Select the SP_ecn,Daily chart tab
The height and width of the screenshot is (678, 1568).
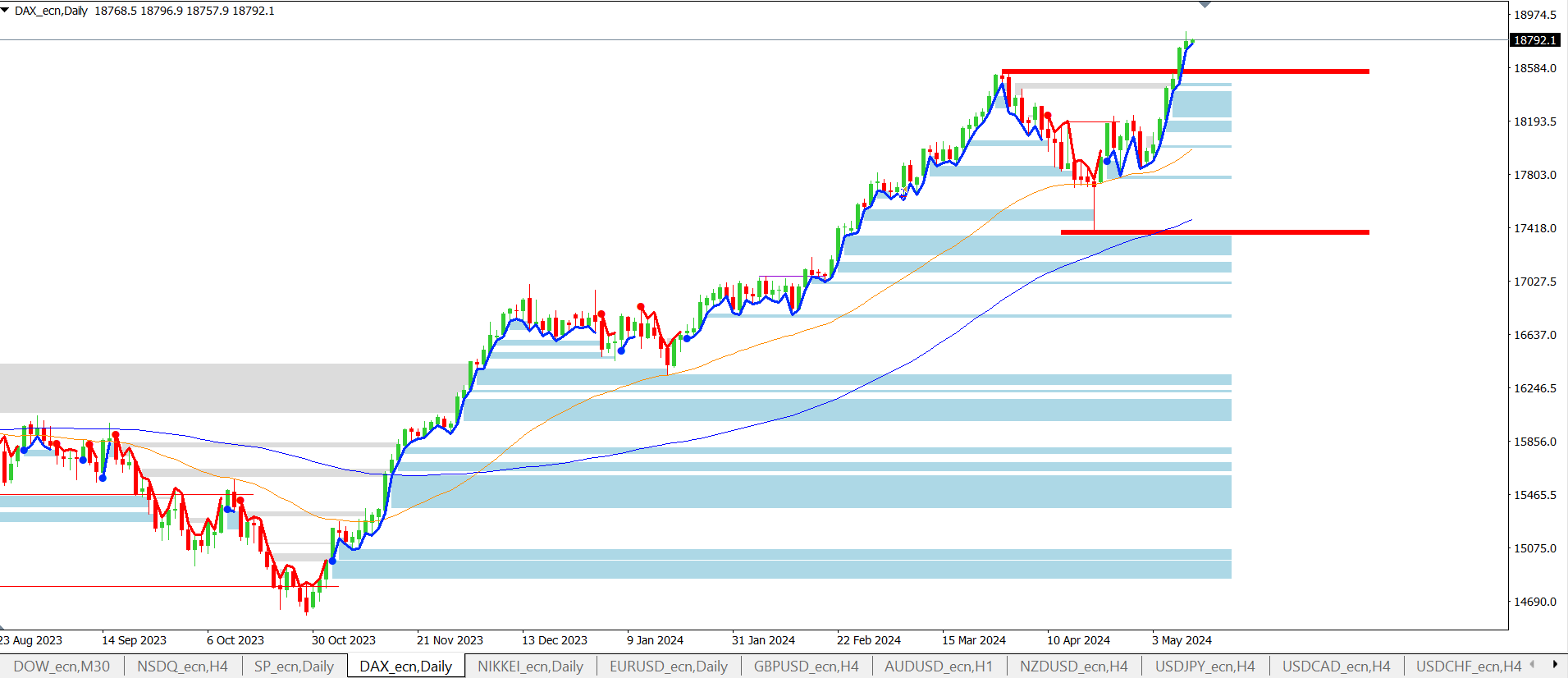(294, 667)
